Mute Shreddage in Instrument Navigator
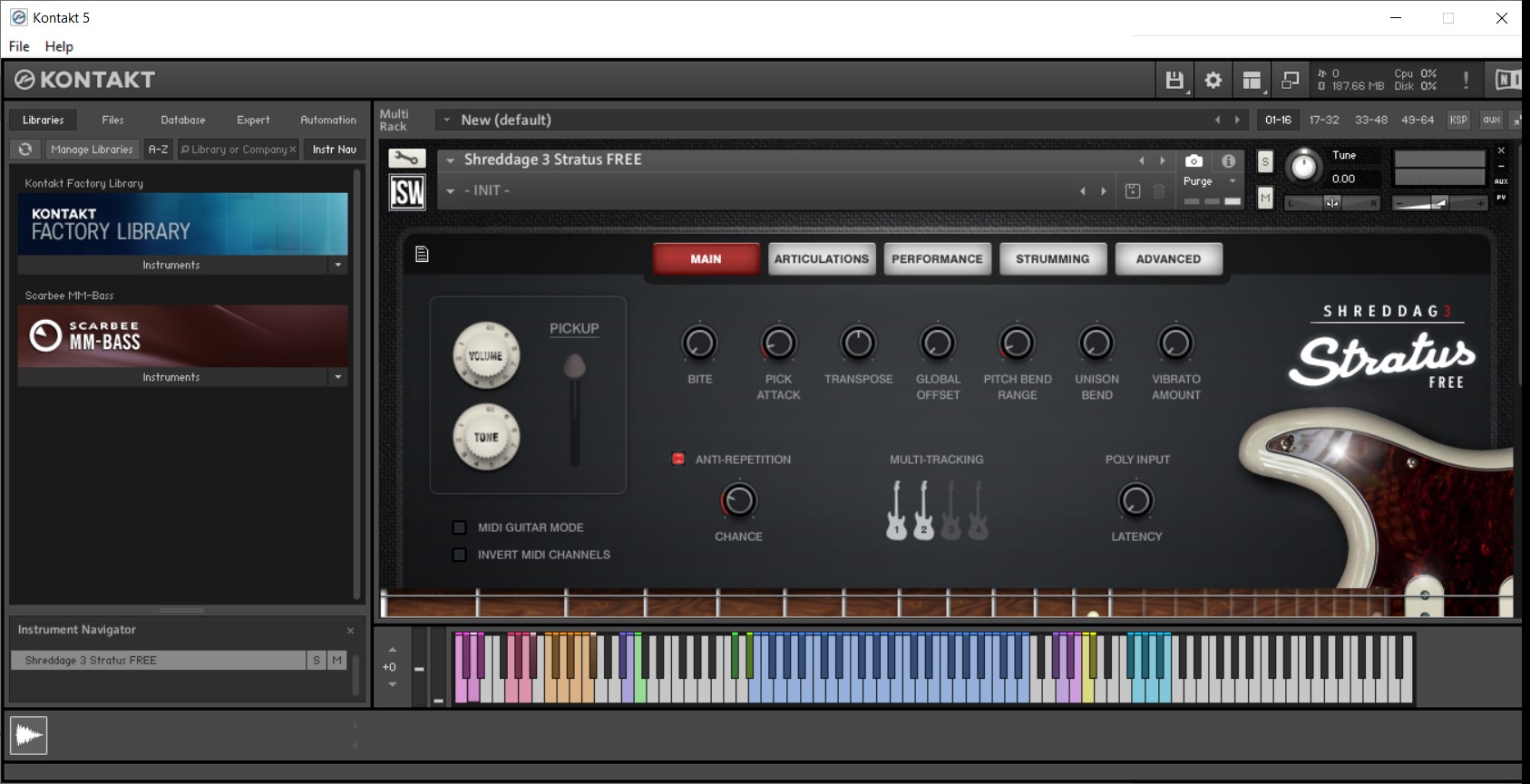The width and height of the screenshot is (1530, 784). [336, 660]
